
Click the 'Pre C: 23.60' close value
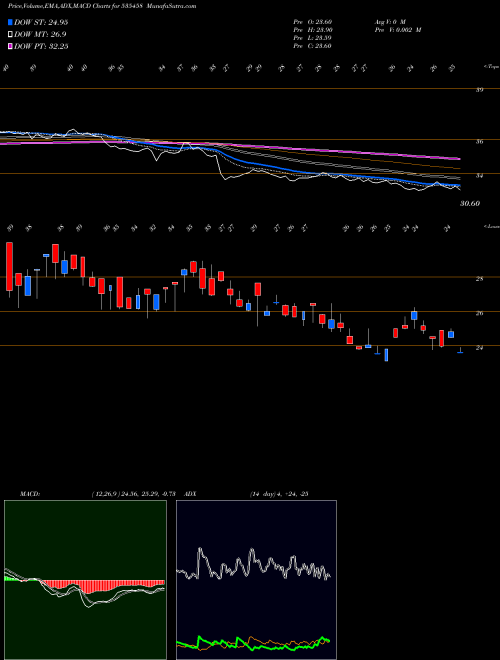(312, 46)
